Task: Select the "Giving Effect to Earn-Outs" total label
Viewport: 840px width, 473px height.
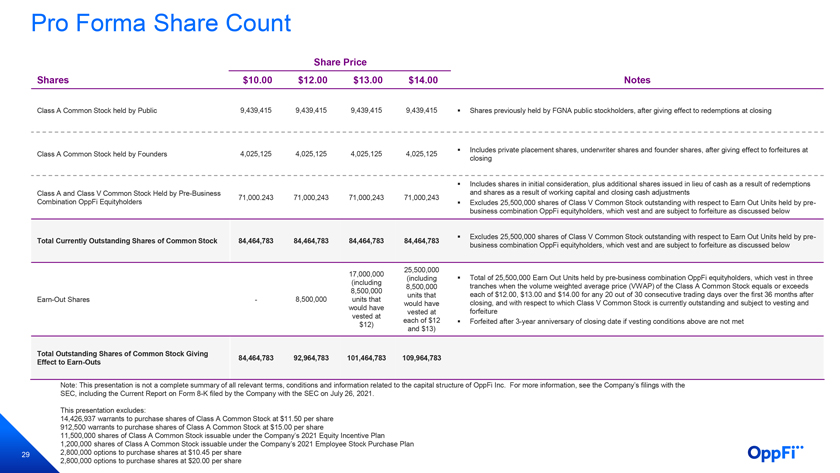Action: (x=122, y=358)
